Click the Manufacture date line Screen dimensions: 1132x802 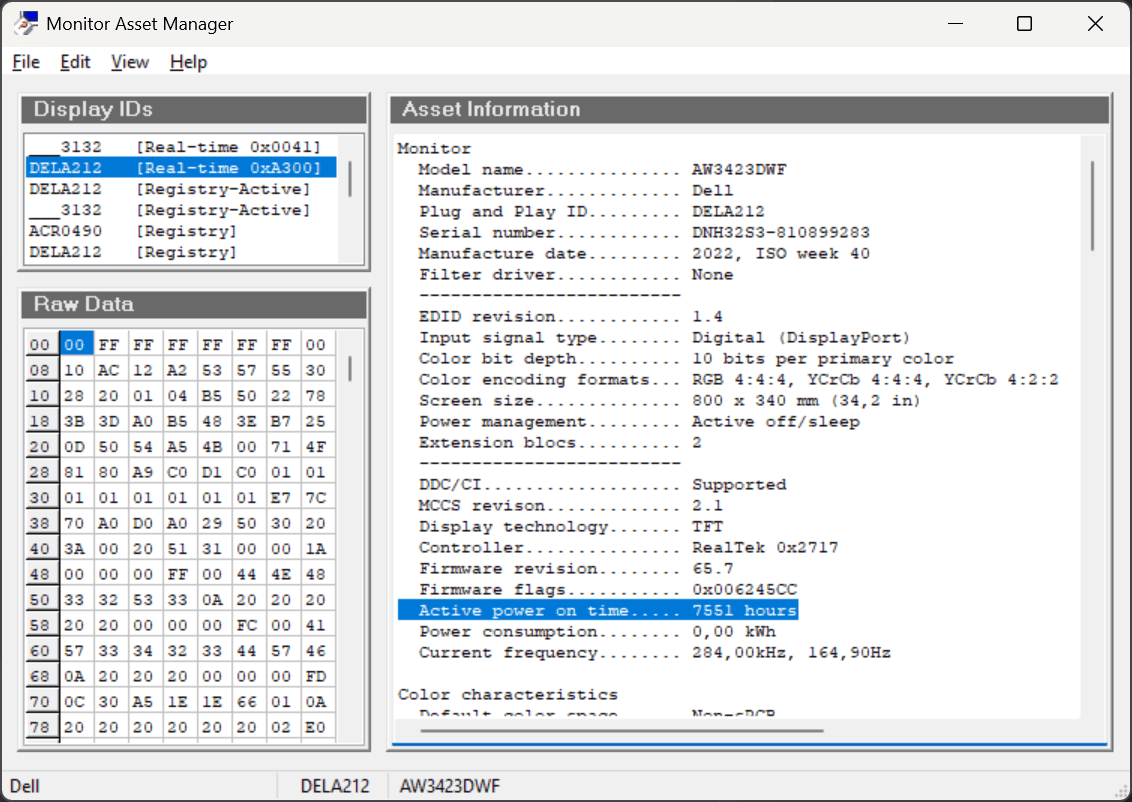coord(644,253)
